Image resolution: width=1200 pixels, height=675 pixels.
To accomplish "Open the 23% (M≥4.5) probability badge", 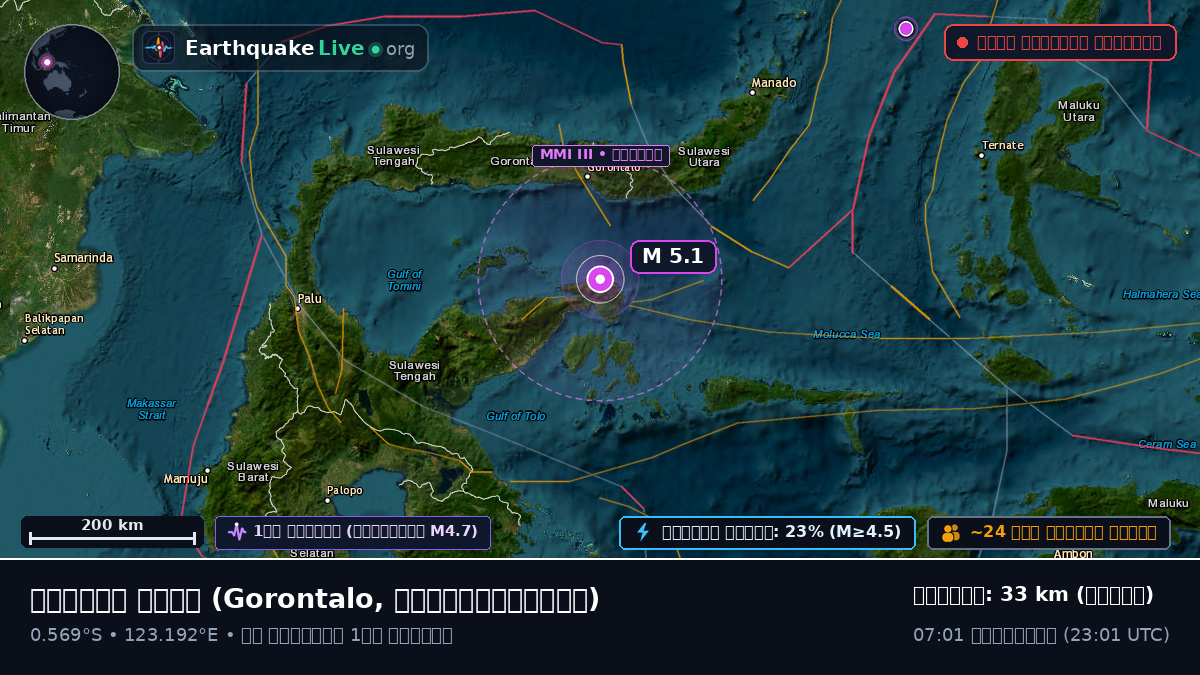I will click(x=767, y=532).
